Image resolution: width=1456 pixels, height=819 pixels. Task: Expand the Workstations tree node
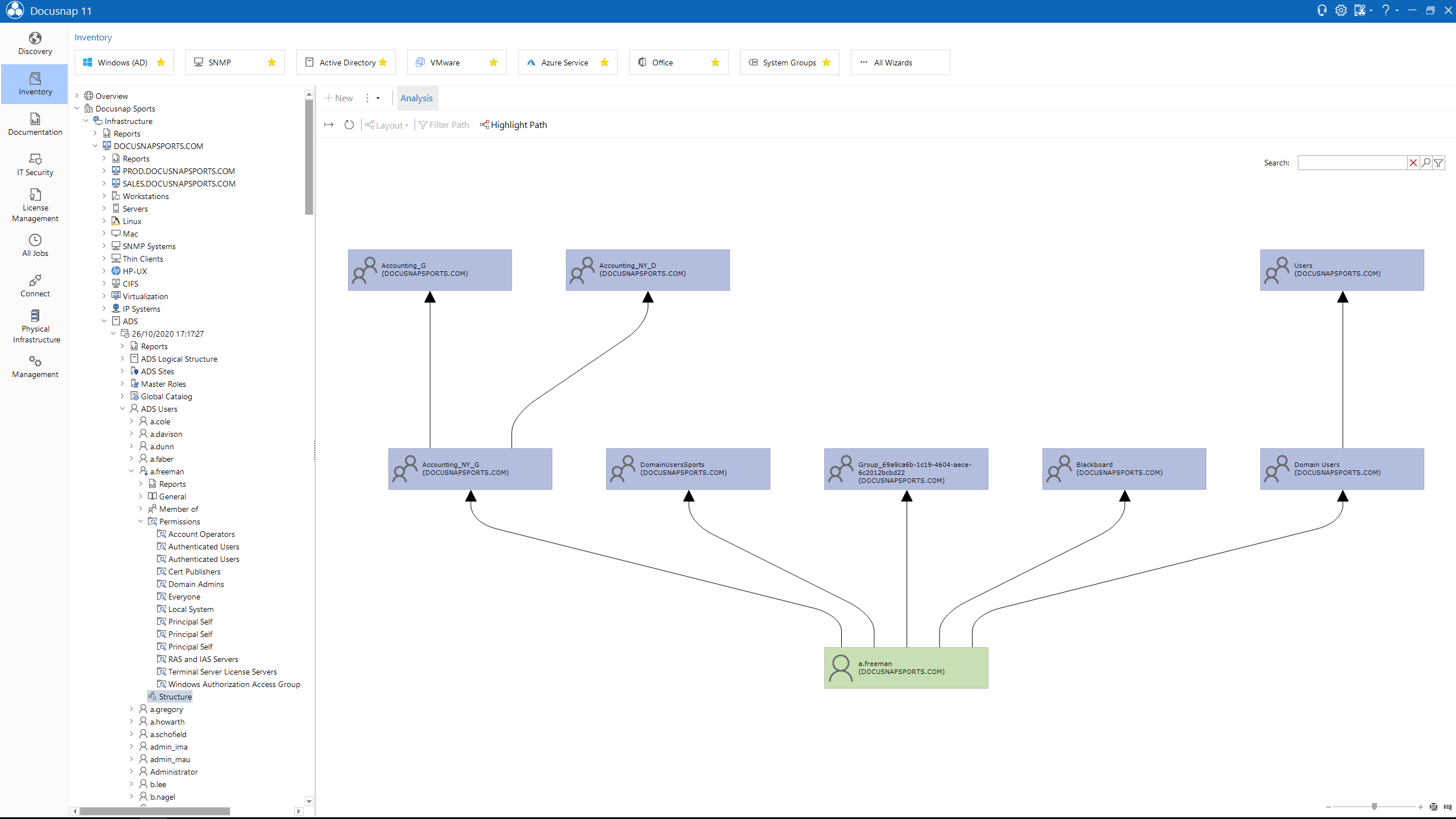104,196
